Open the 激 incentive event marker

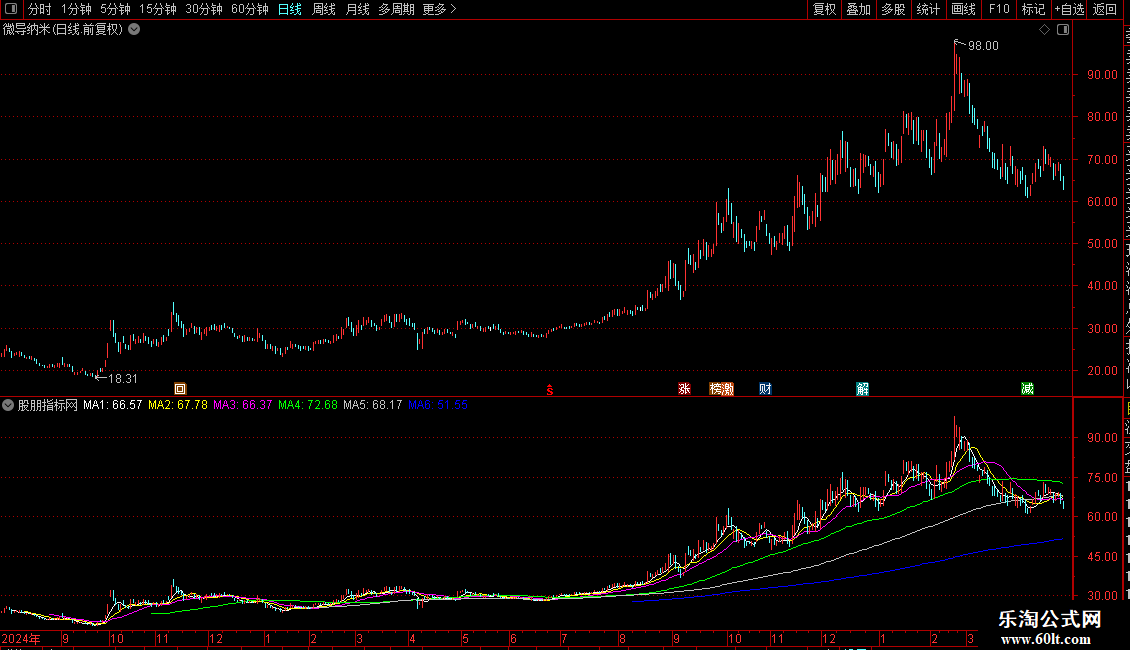tap(728, 389)
